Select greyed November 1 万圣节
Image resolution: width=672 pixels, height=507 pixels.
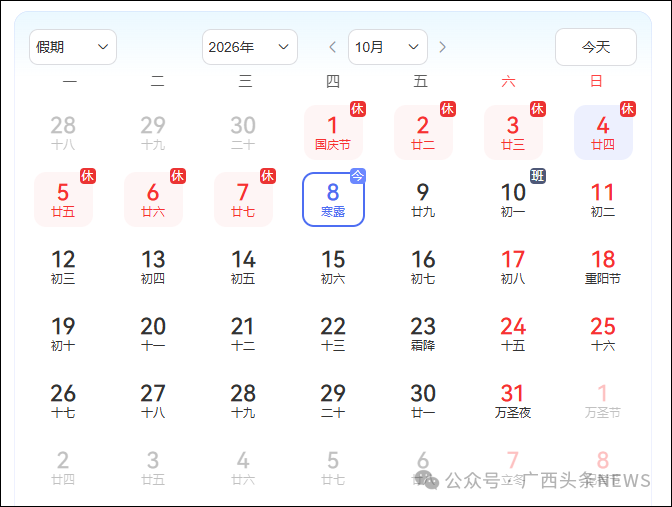603,400
